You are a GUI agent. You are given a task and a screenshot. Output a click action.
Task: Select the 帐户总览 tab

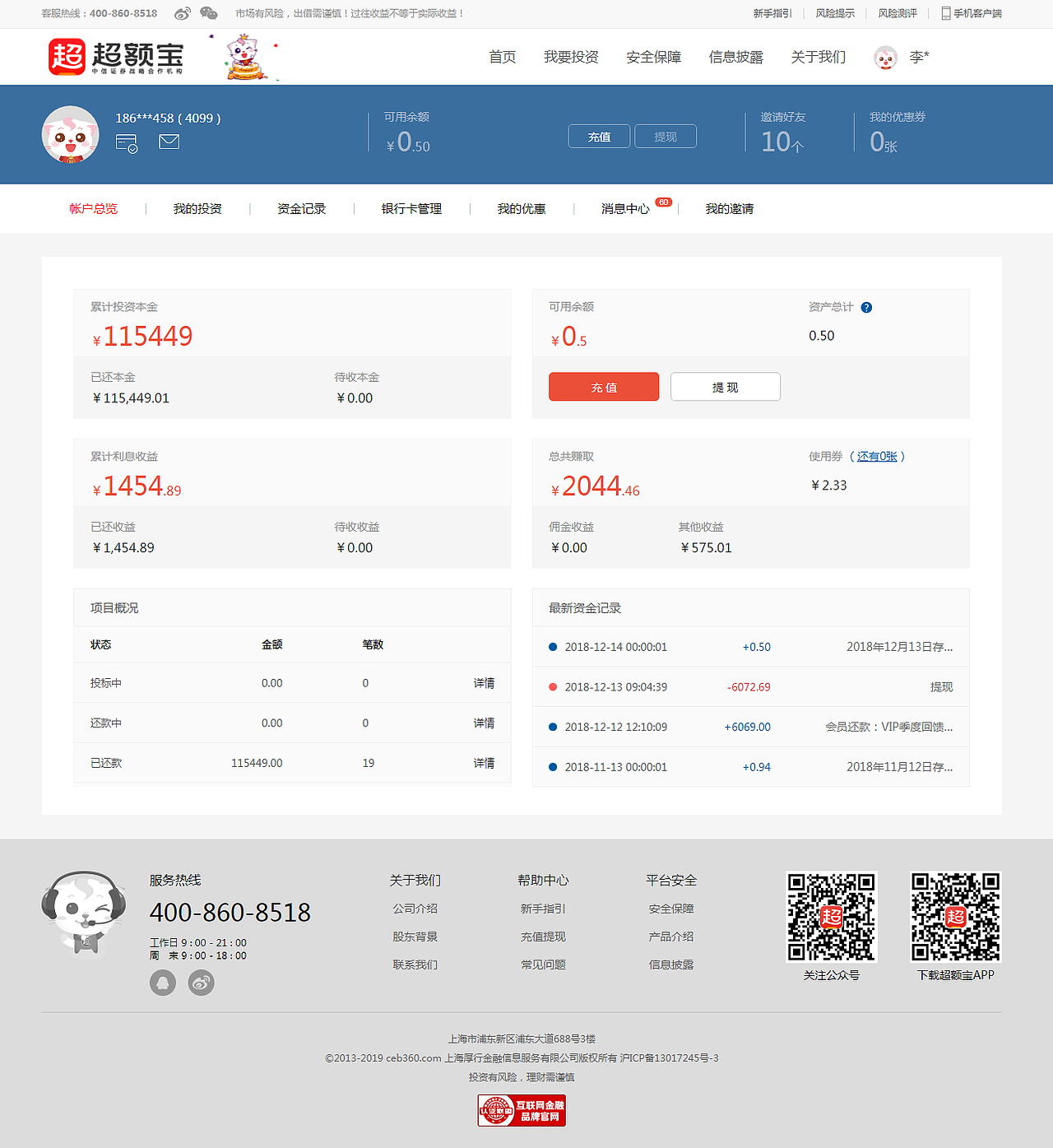[94, 209]
